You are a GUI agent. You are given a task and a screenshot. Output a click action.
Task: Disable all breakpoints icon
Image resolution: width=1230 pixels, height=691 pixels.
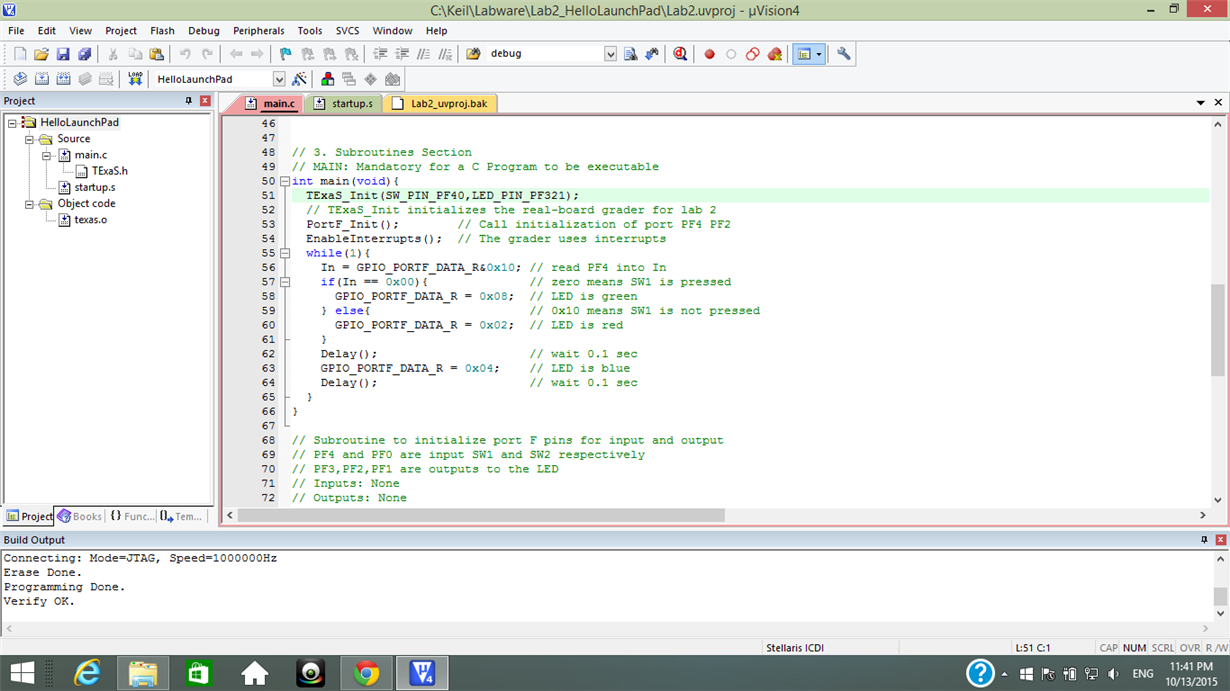pos(753,54)
